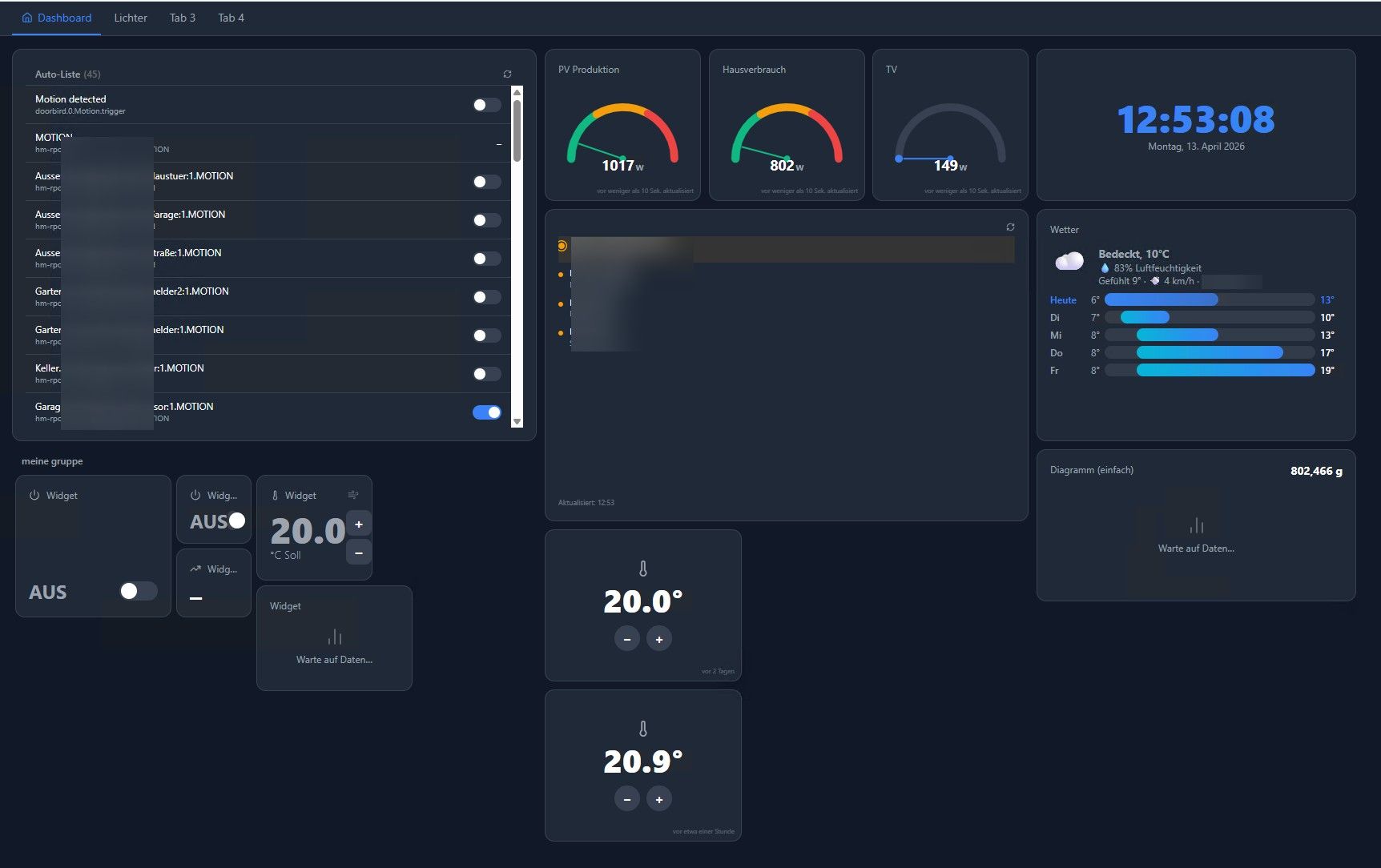Click the airflow mode icon on thermostat widget
Viewport: 1381px width, 868px height.
353,495
